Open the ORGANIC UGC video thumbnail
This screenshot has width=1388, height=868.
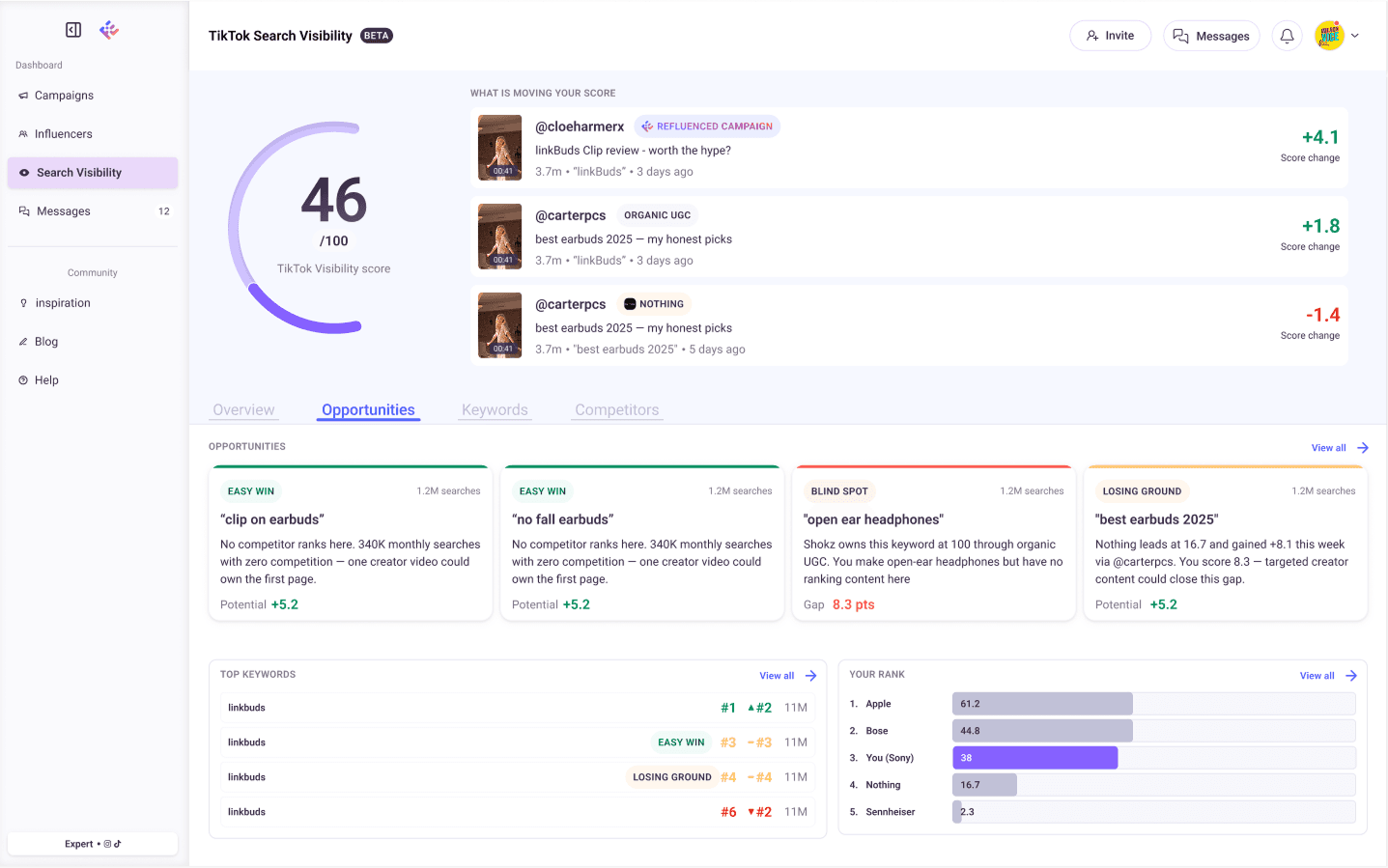click(x=500, y=237)
